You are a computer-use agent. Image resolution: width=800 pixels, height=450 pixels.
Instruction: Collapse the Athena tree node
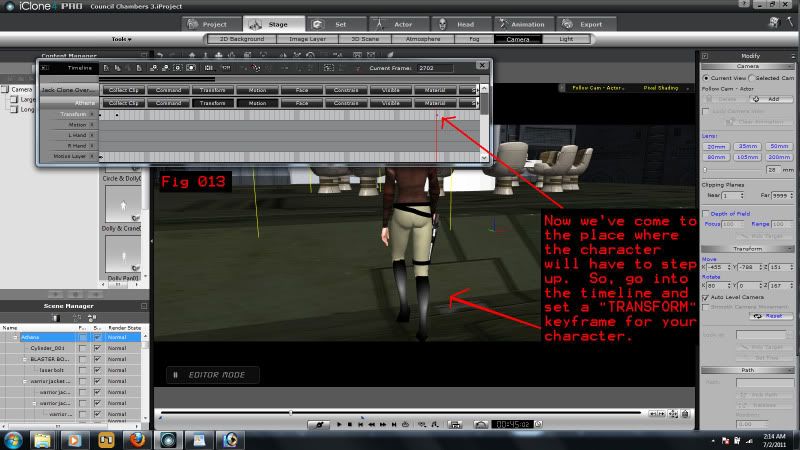pyautogui.click(x=15, y=337)
